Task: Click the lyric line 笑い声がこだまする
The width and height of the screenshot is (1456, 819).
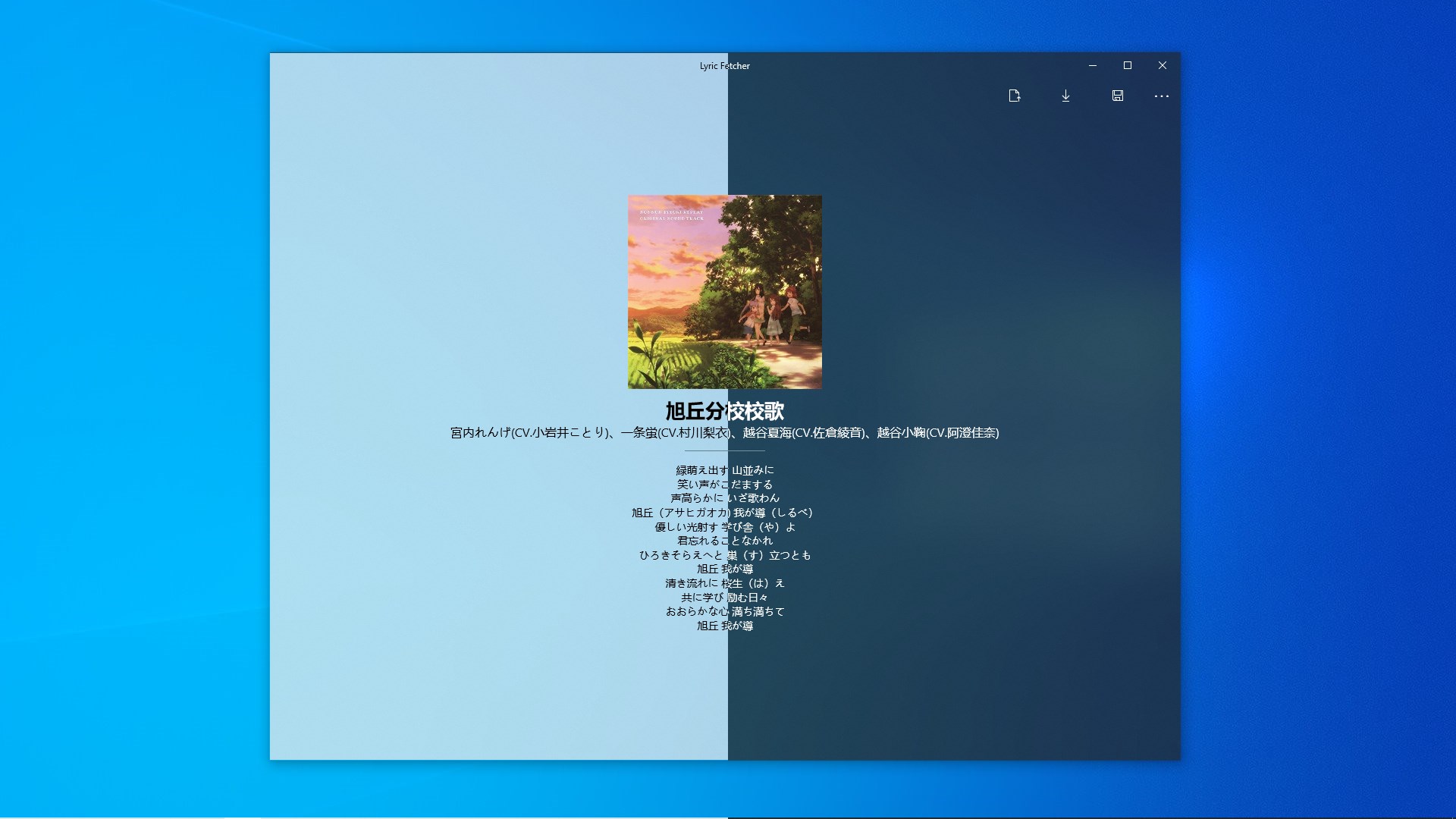Action: tap(724, 485)
